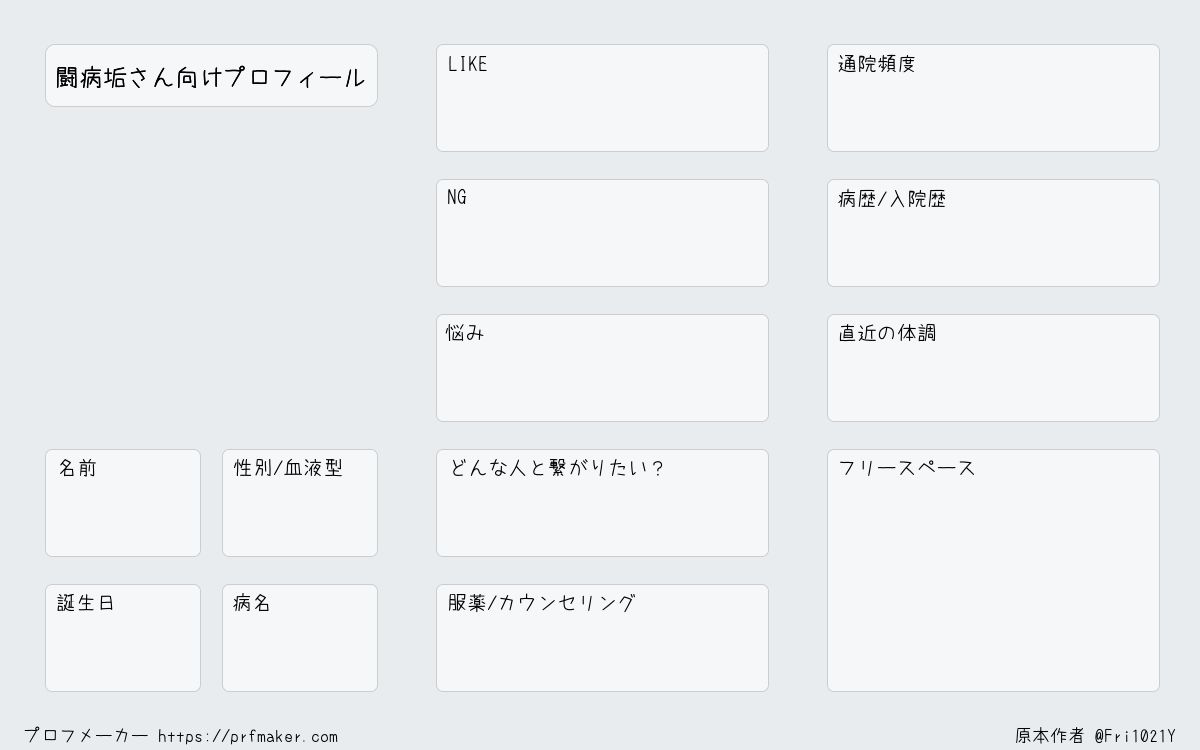
Task: Open the https://prfmaker.com link
Action: click(248, 737)
